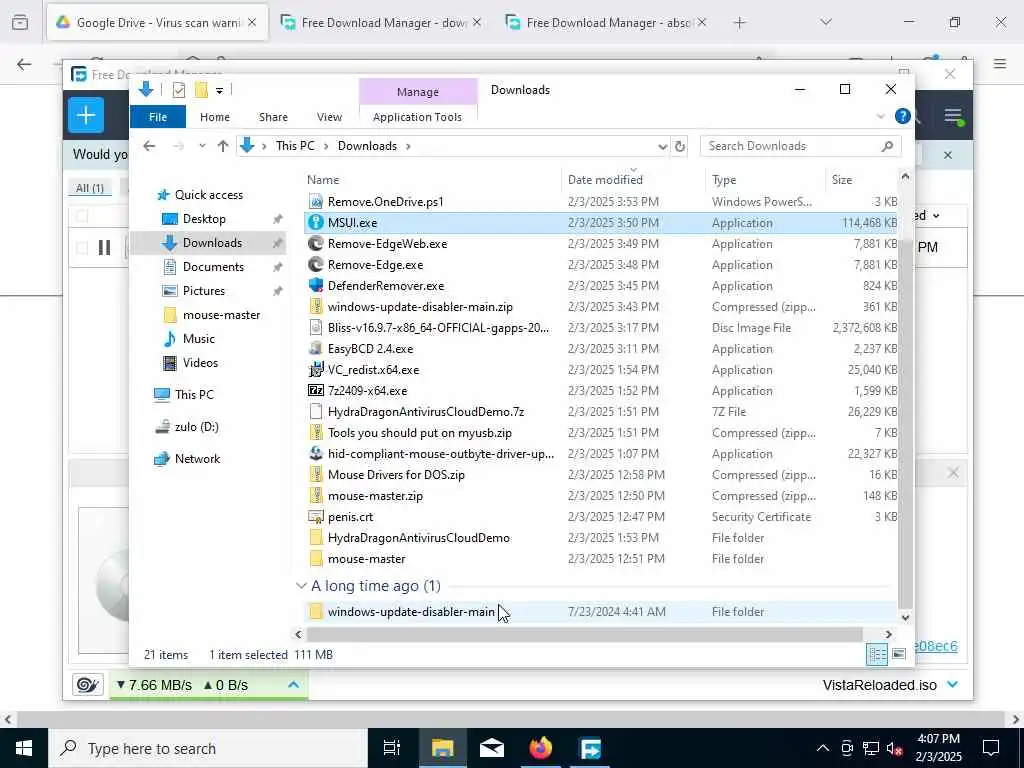Select zulo (D:) drive in sidebar
Screen dimensions: 1024x768
[x=197, y=426]
